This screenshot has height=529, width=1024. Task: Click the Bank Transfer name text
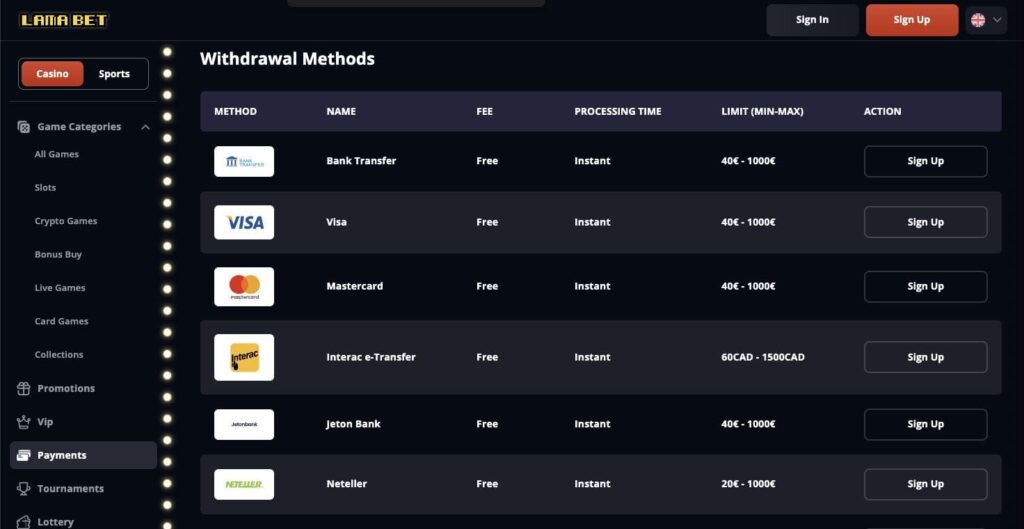click(x=361, y=161)
